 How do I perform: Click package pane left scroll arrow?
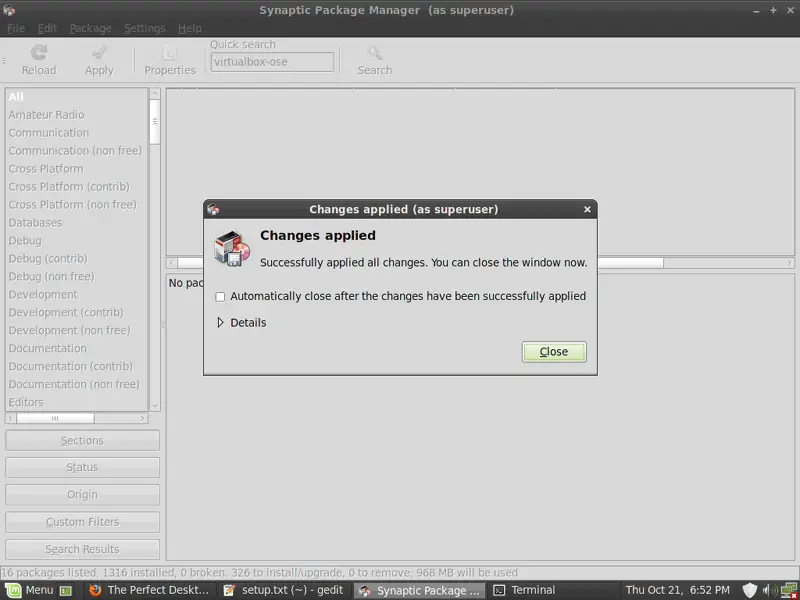[172, 263]
